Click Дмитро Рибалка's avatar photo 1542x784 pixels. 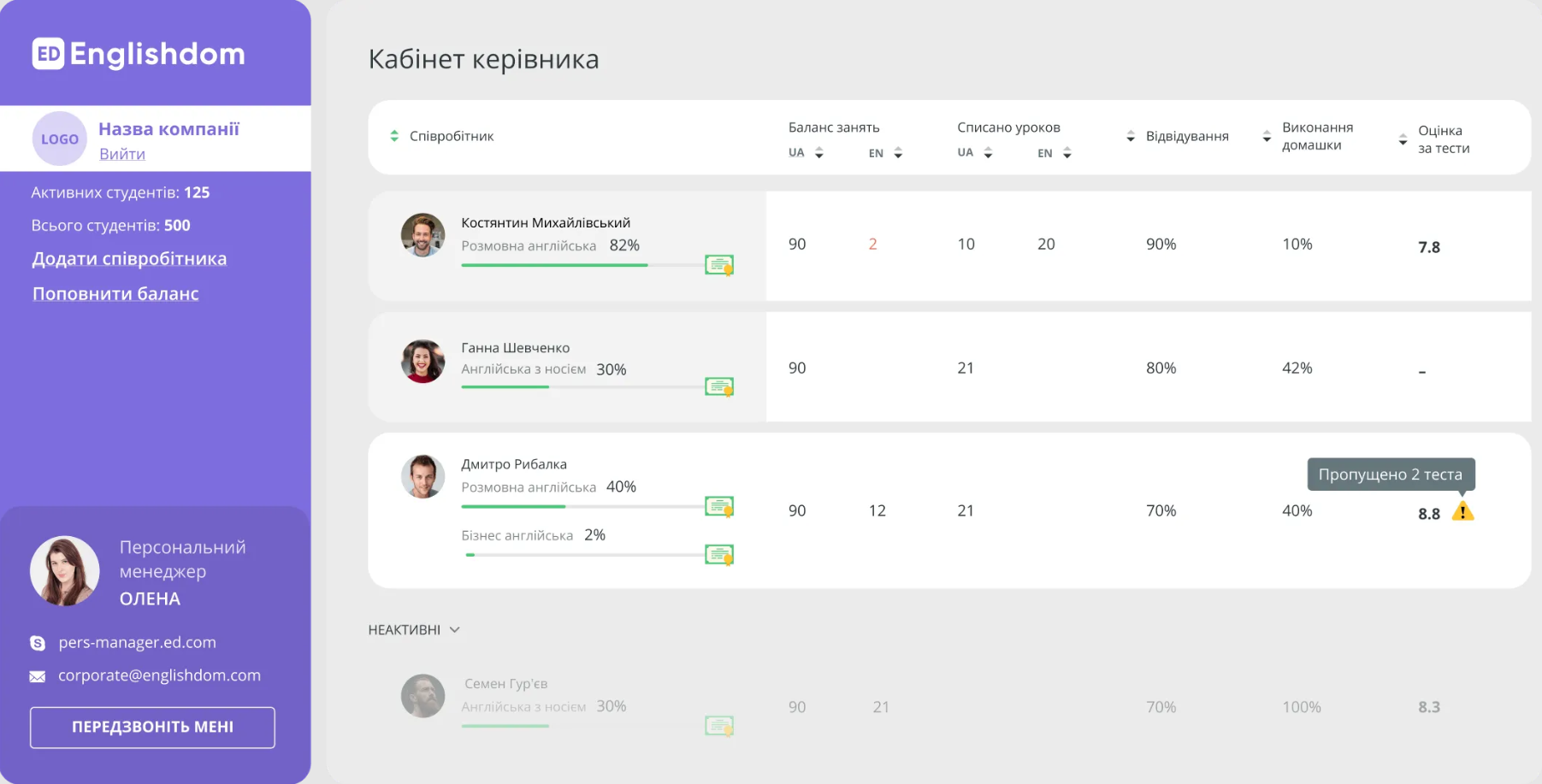422,476
